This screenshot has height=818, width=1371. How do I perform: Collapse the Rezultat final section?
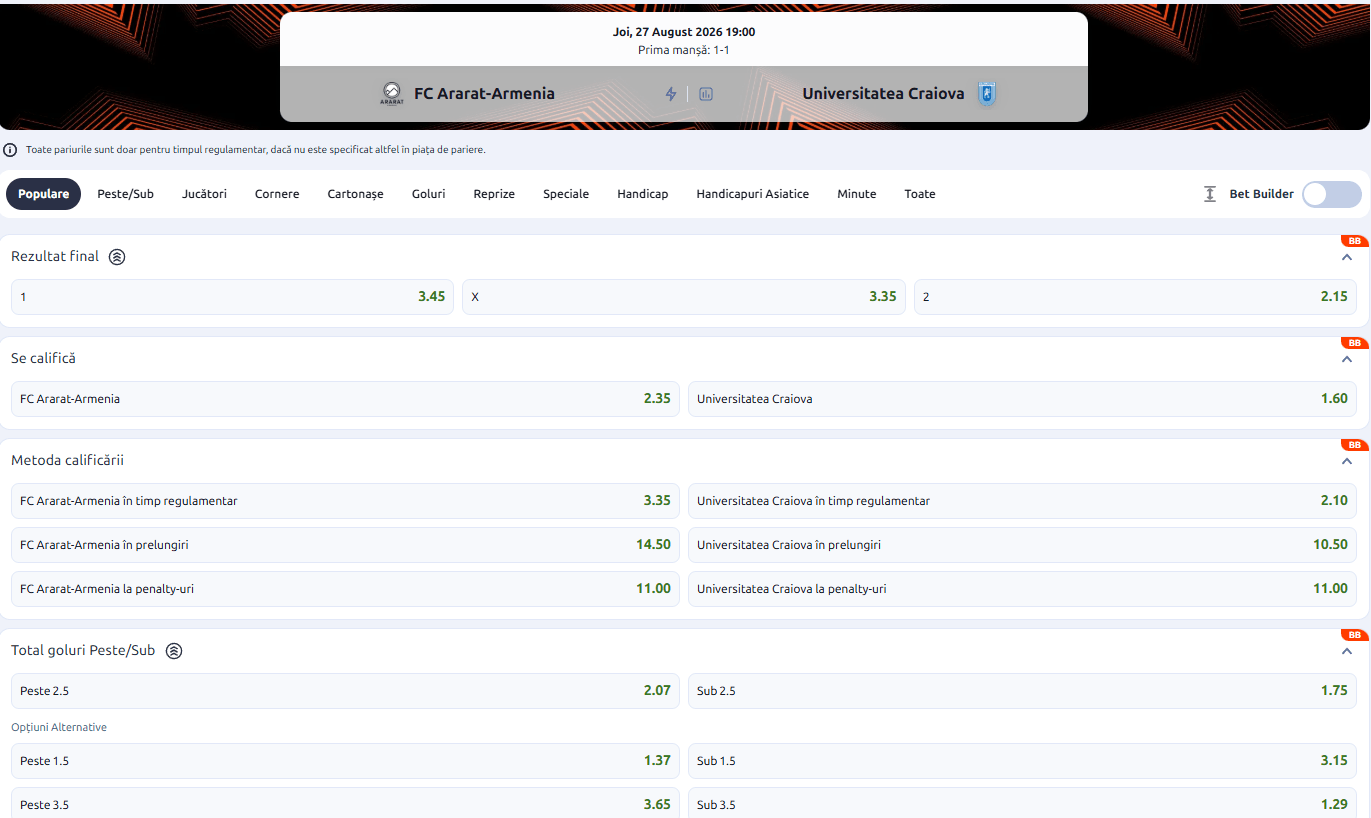(x=1347, y=257)
